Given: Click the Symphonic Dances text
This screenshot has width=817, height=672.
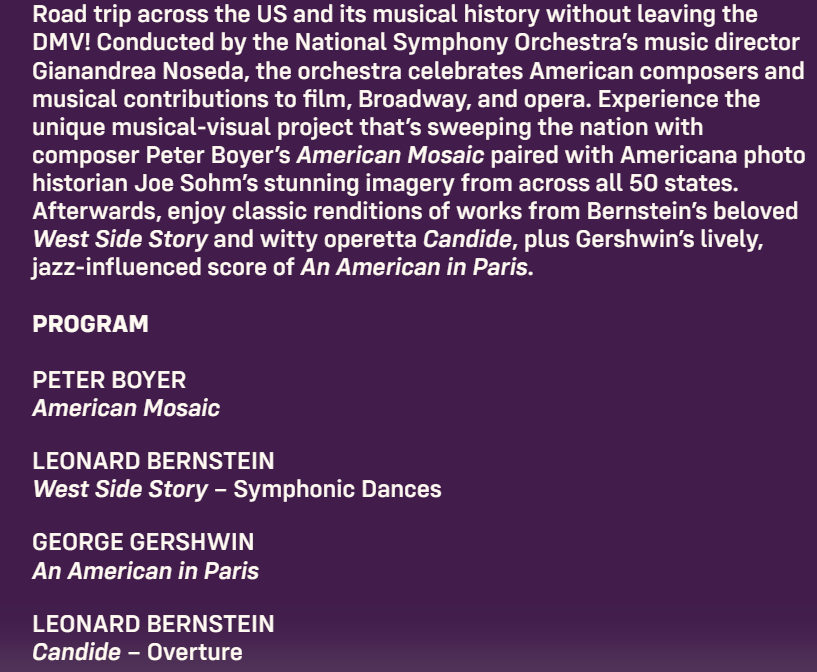Looking at the screenshot, I should [337, 489].
